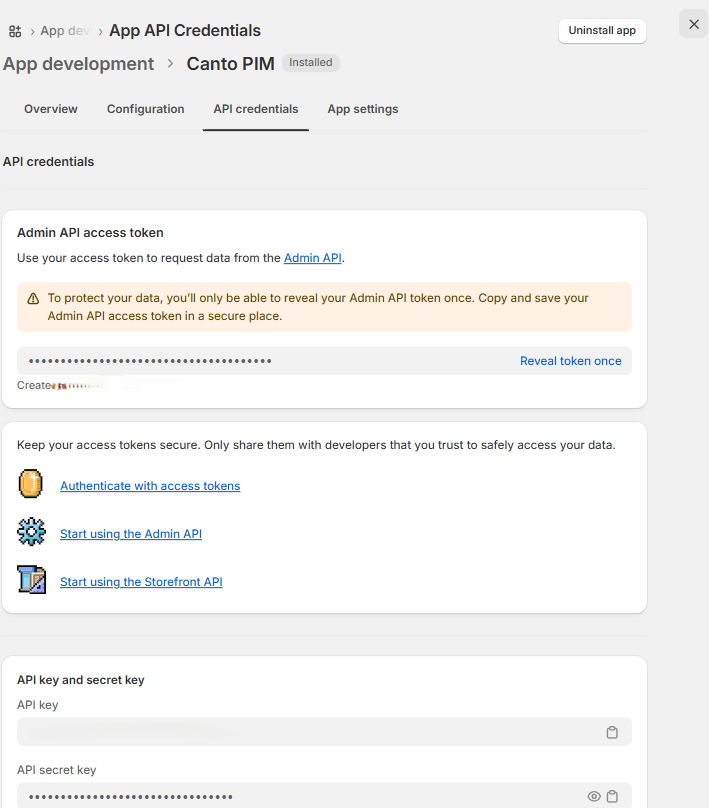Click the masked API secret key field
Image resolution: width=709 pixels, height=808 pixels.
[x=324, y=796]
